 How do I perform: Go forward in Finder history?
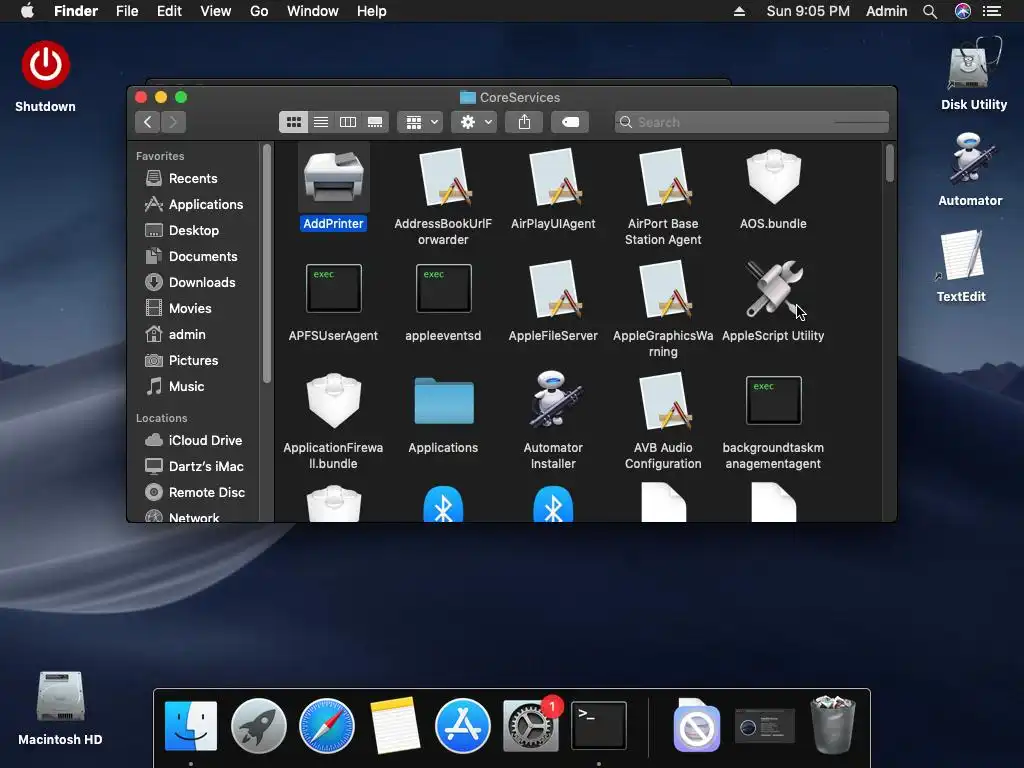(x=174, y=122)
